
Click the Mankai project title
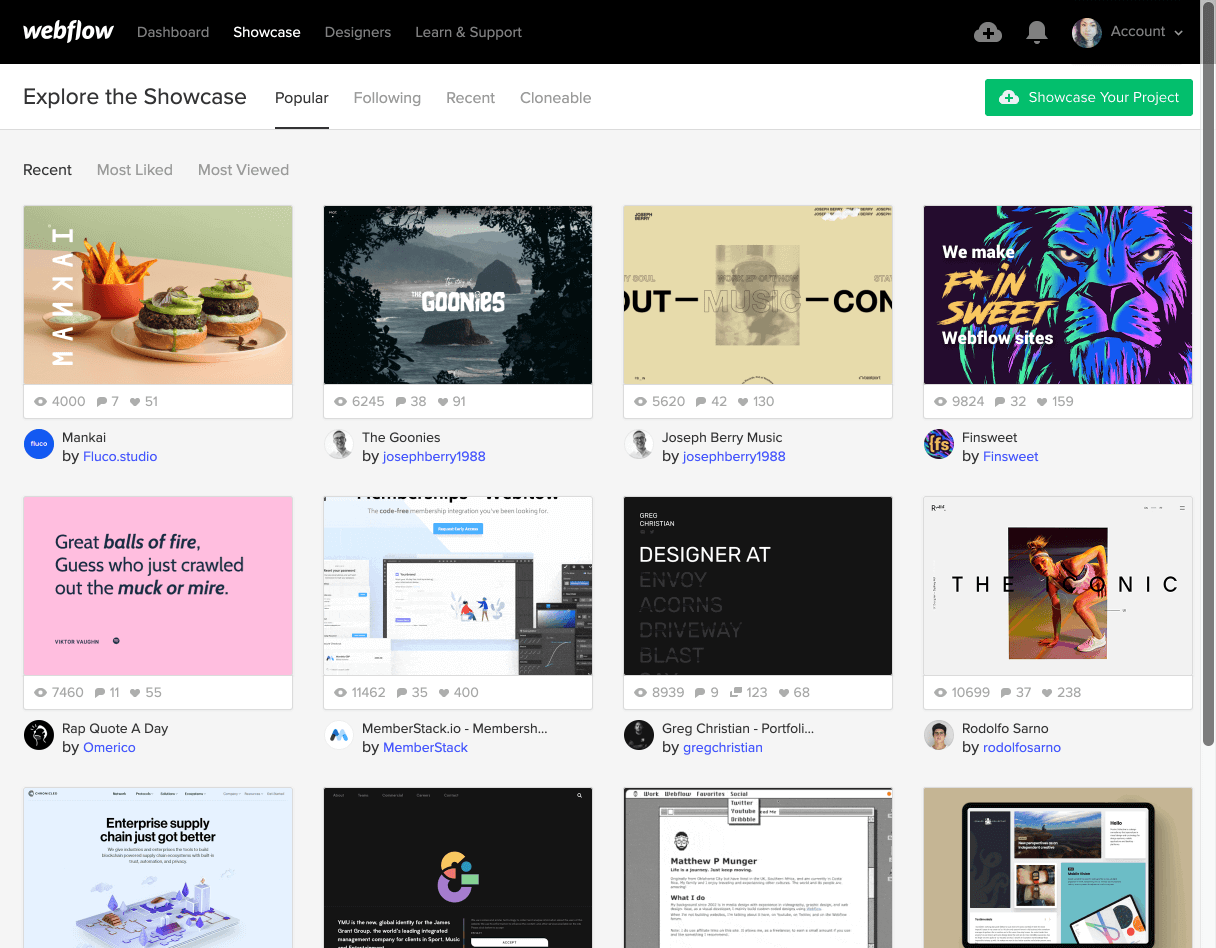[x=84, y=437]
